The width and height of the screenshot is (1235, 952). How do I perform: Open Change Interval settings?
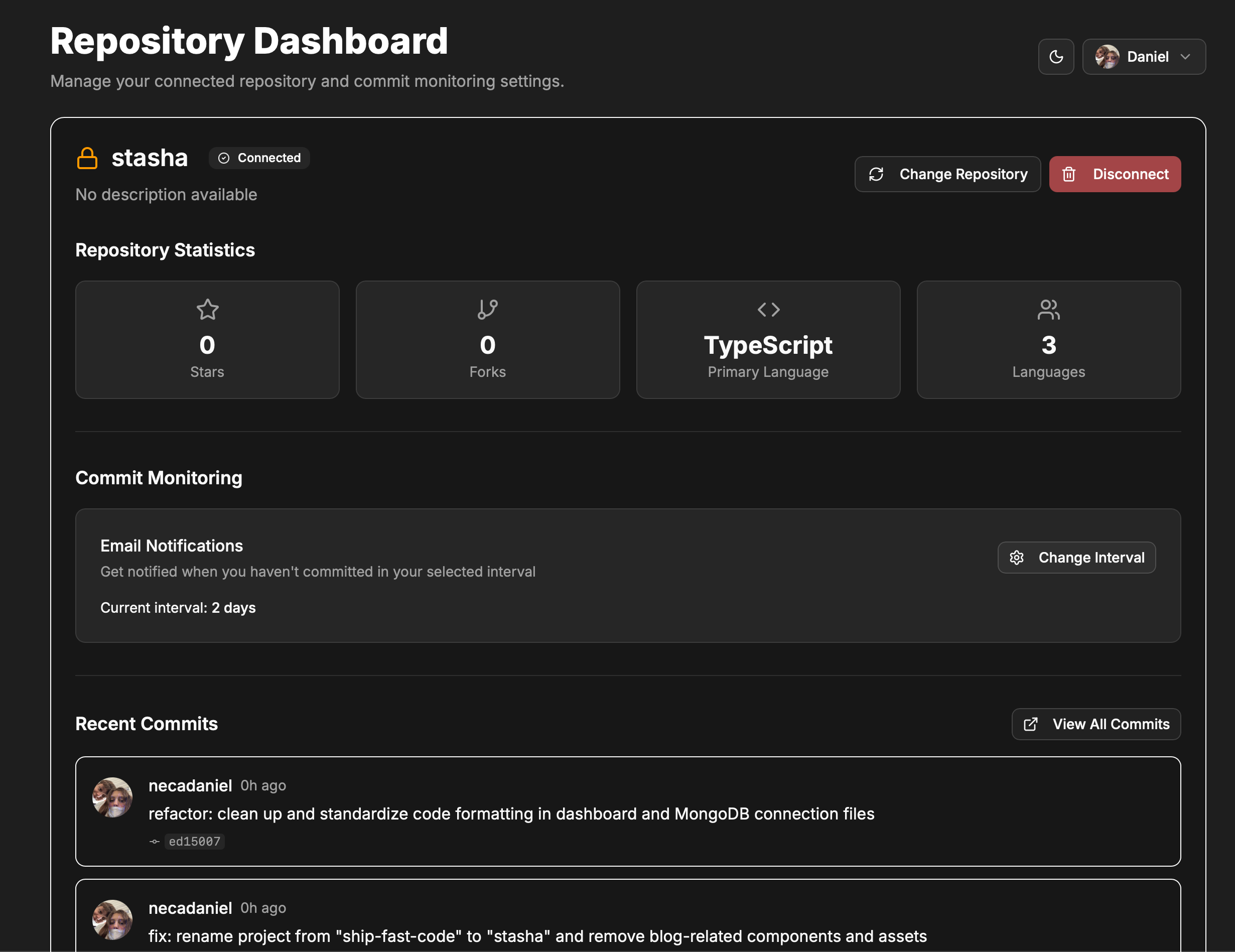point(1076,558)
